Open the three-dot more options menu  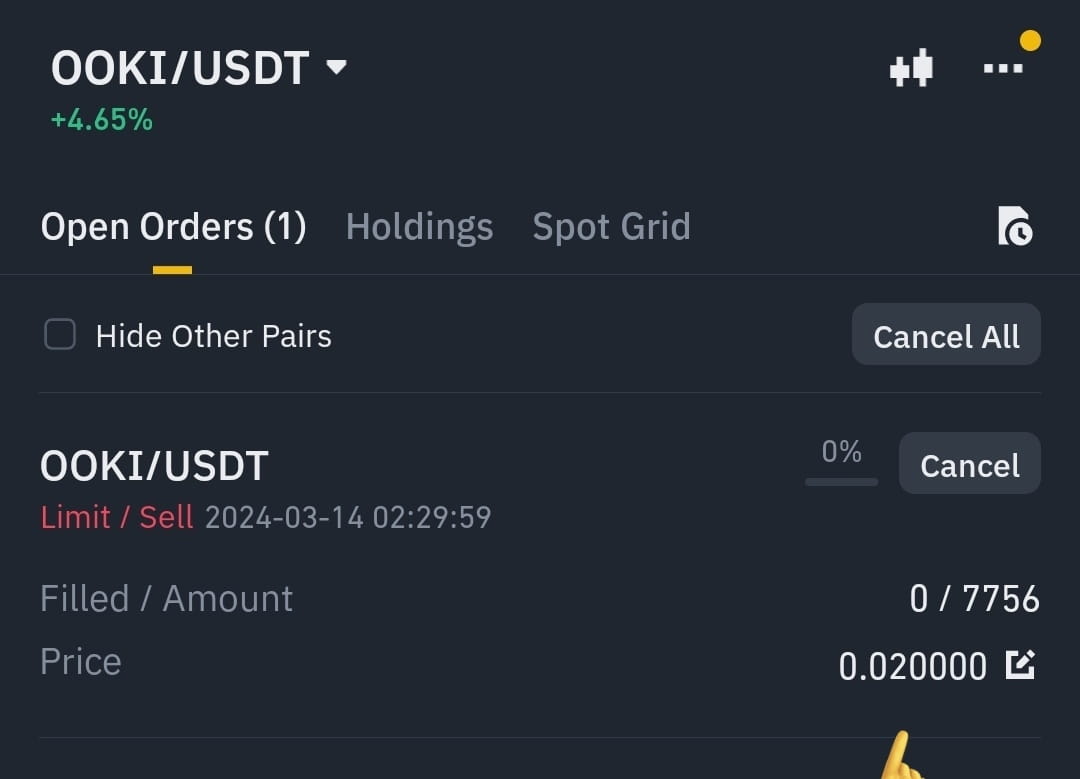(x=1000, y=67)
